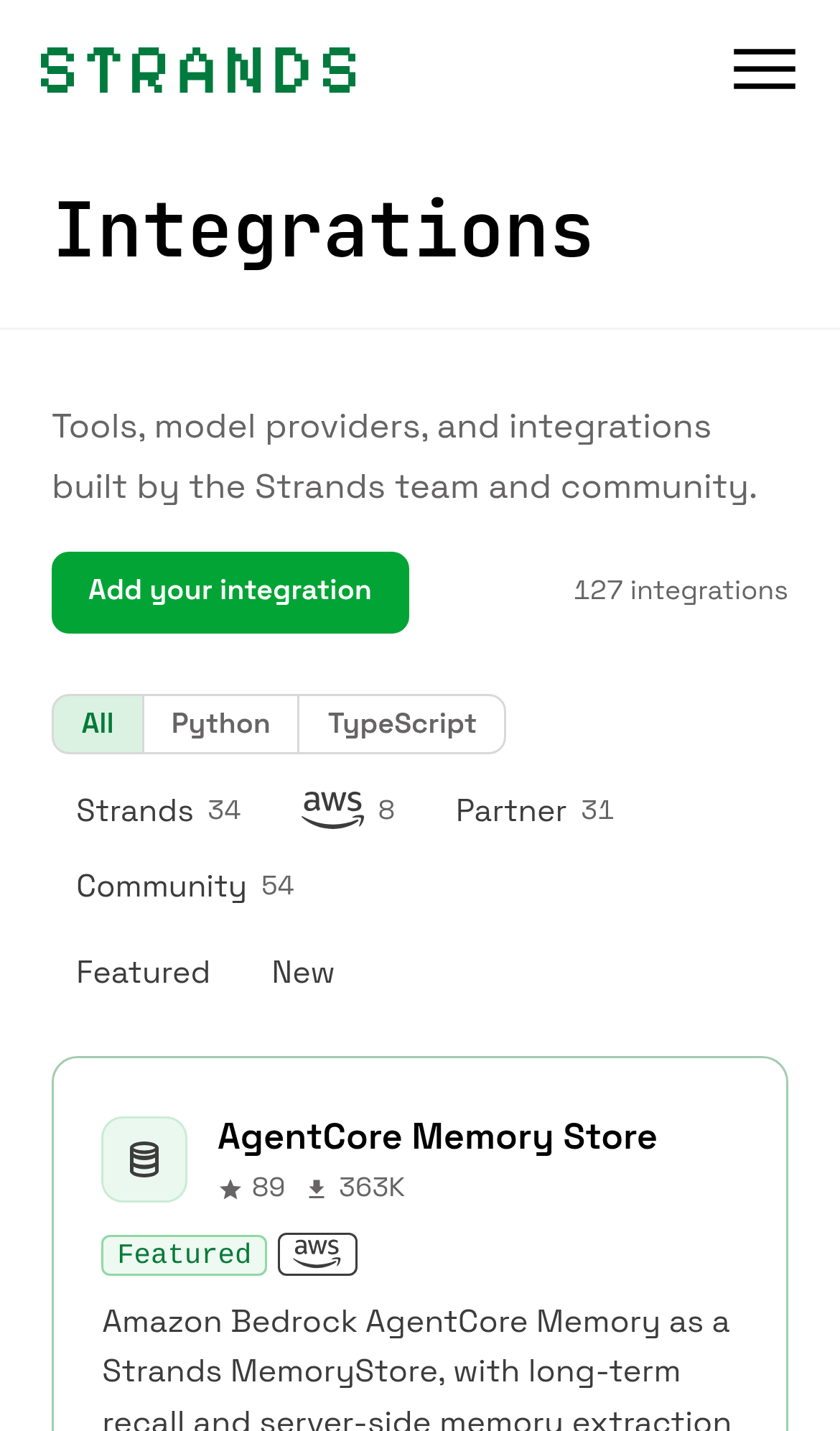This screenshot has width=840, height=1431.
Task: Click the Add your integration button
Action: click(230, 592)
